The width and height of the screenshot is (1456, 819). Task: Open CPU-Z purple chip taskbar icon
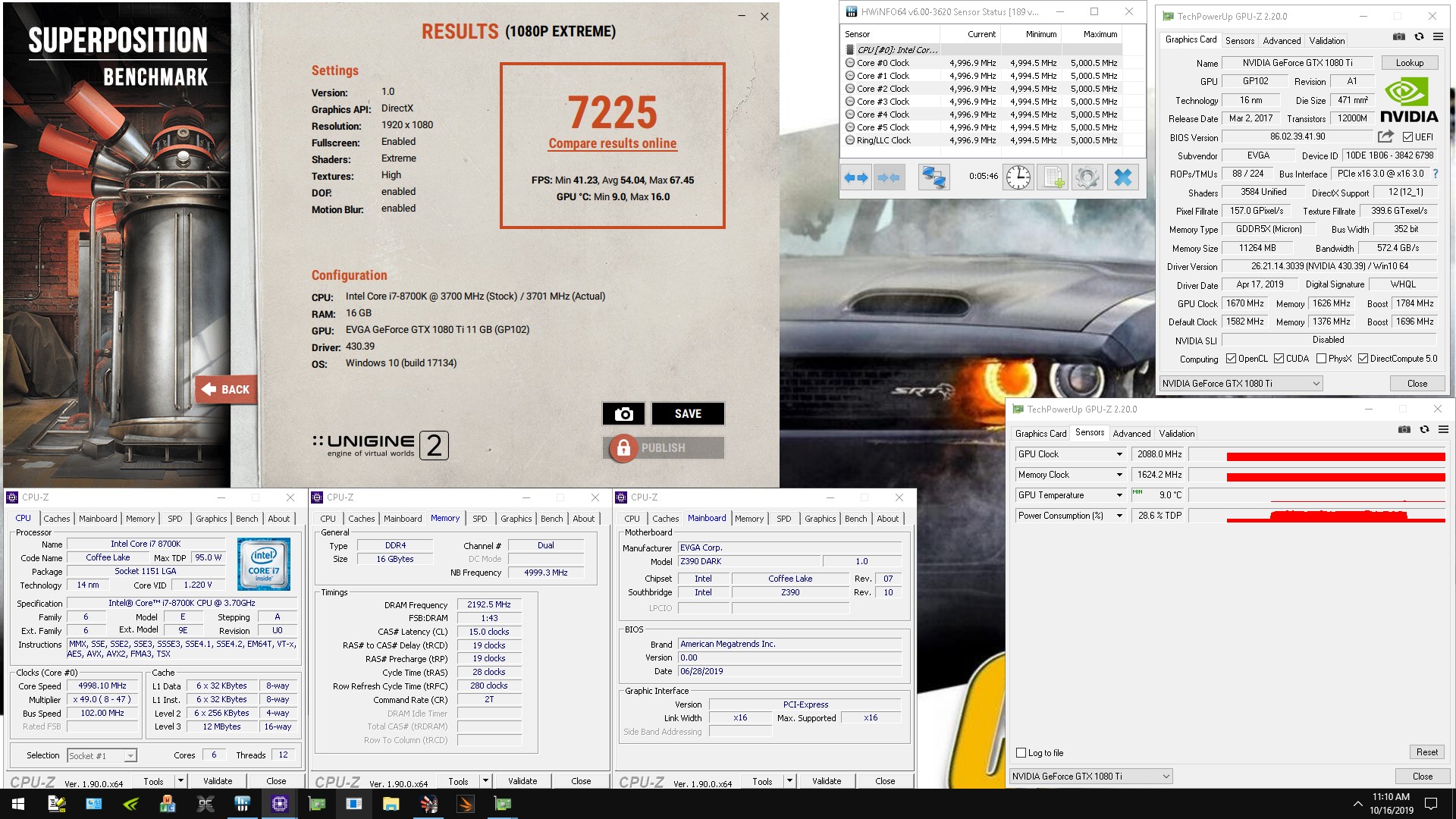279,804
